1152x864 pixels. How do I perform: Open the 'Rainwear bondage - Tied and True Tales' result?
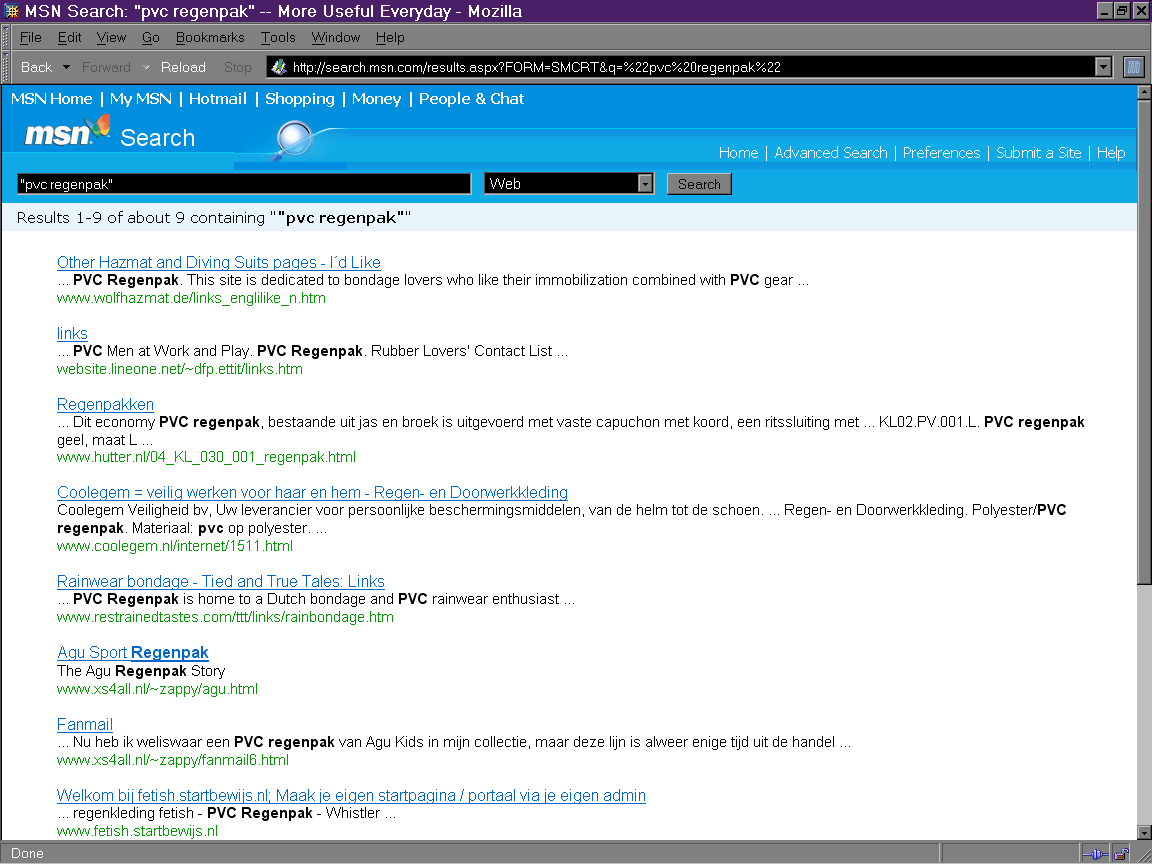[x=220, y=581]
